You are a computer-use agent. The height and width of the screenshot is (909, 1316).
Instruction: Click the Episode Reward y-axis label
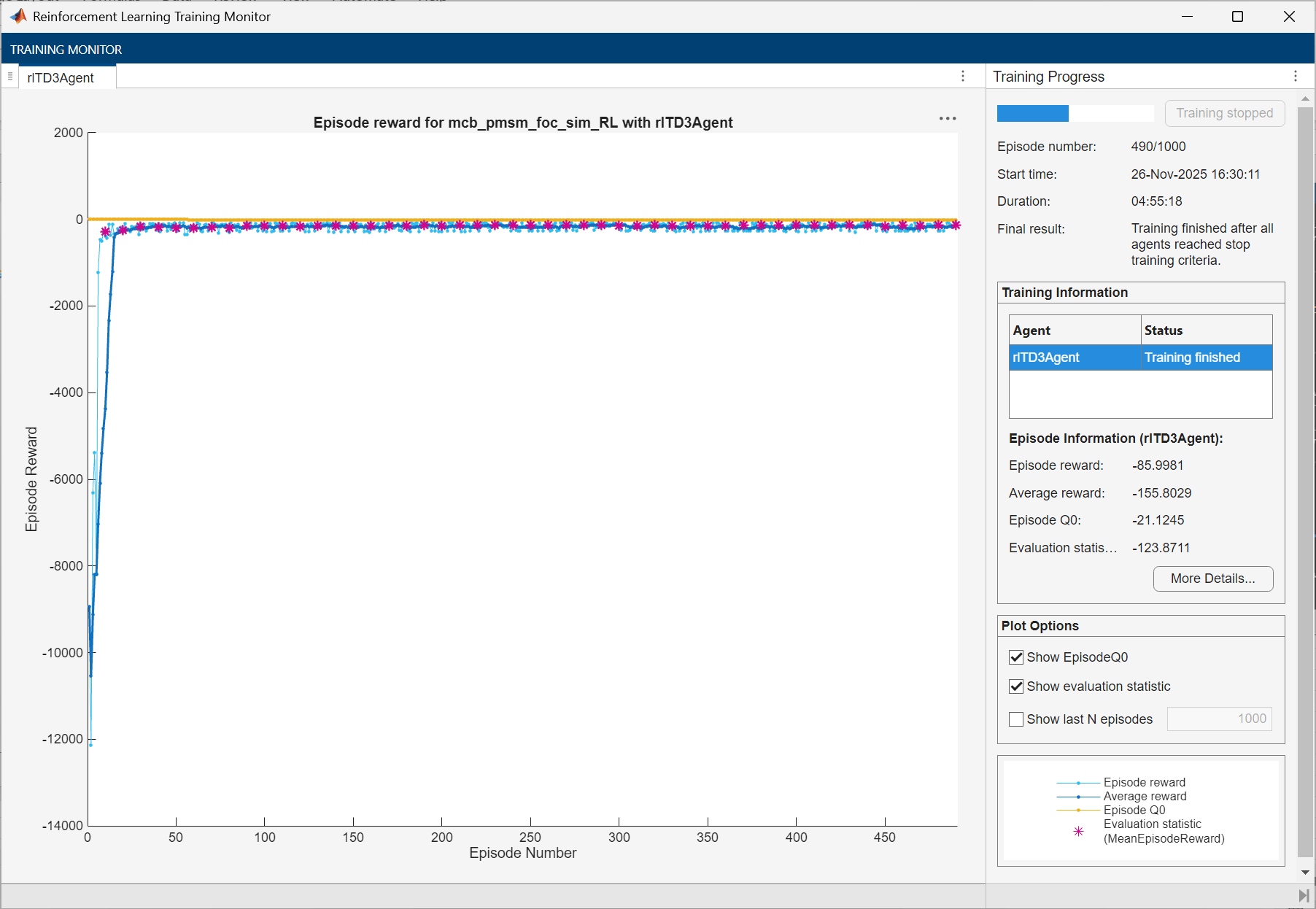(31, 479)
